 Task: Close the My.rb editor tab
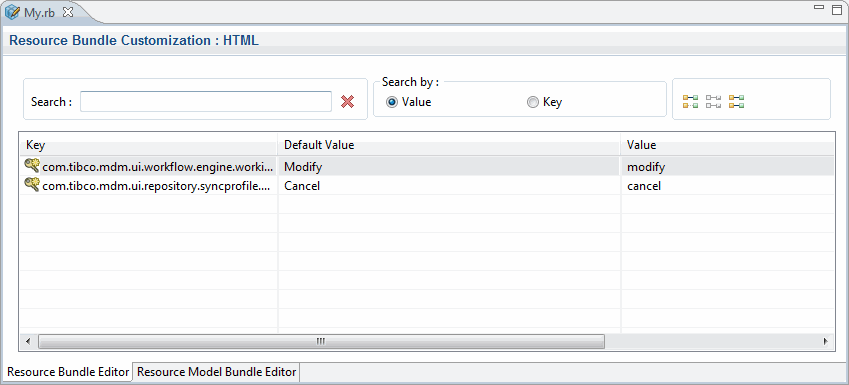[x=68, y=12]
